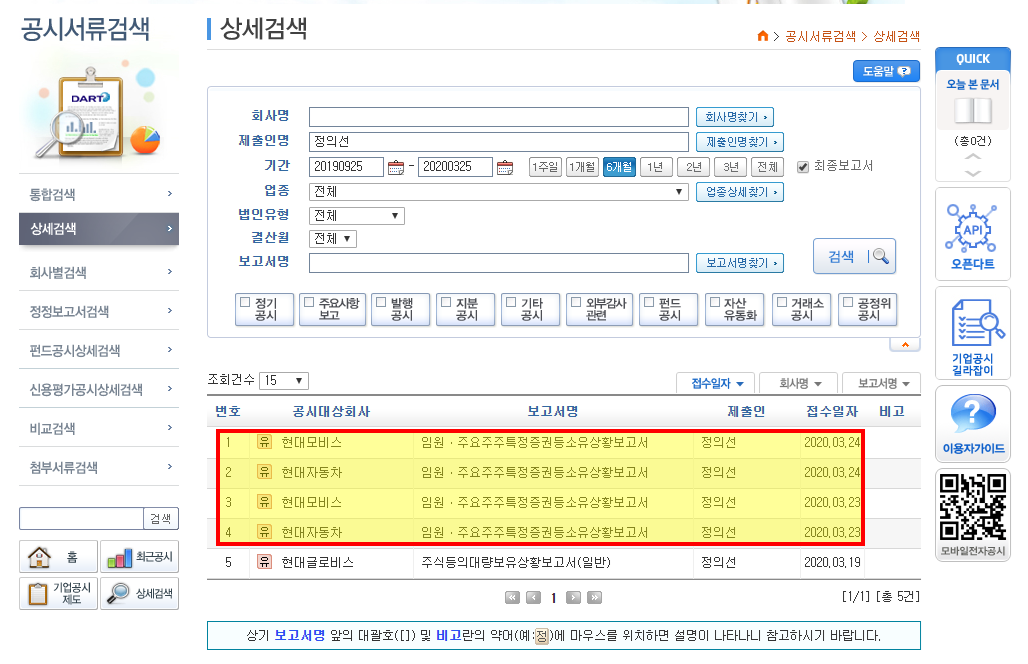Collapse the search panel with orange arrow
This screenshot has width=1028, height=664.
(905, 345)
